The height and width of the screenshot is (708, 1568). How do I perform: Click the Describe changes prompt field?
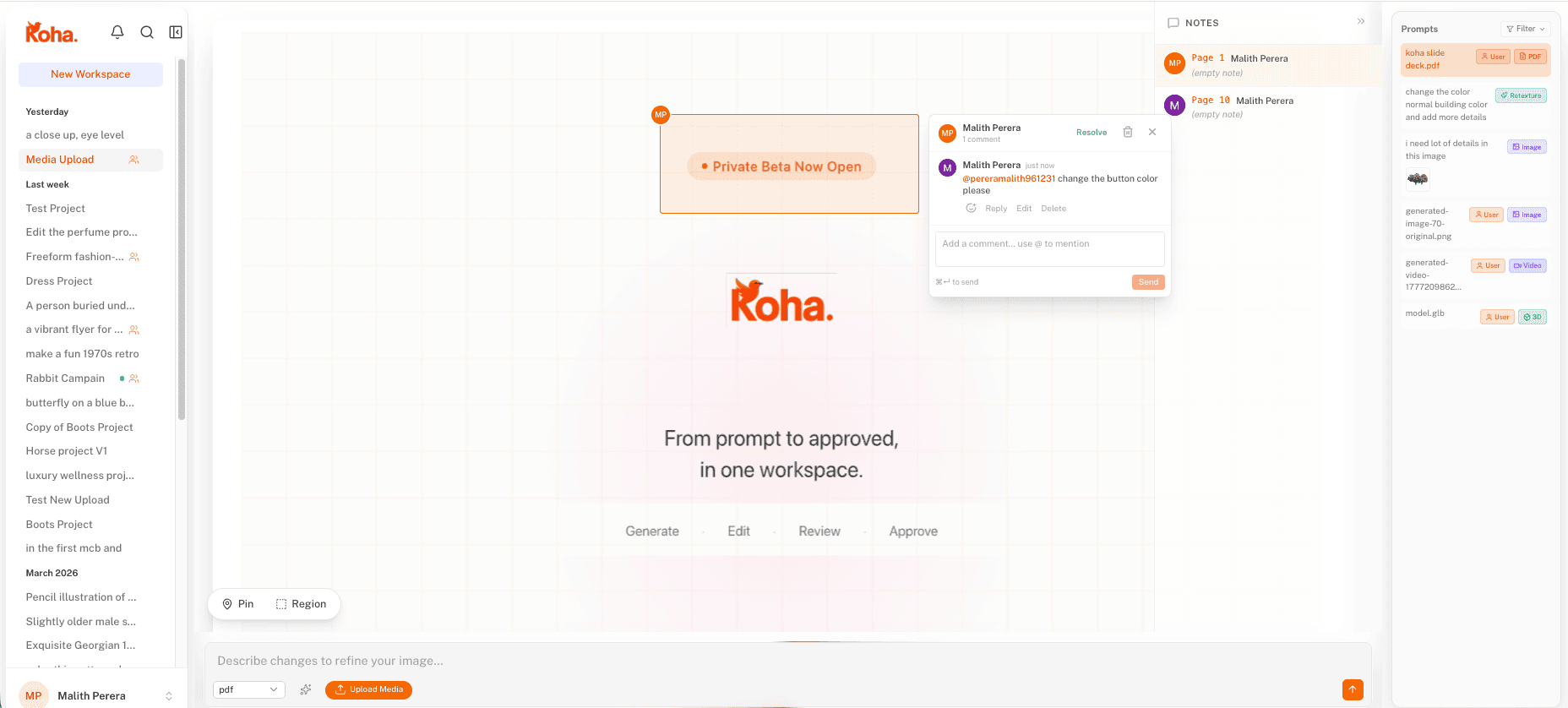tap(787, 661)
